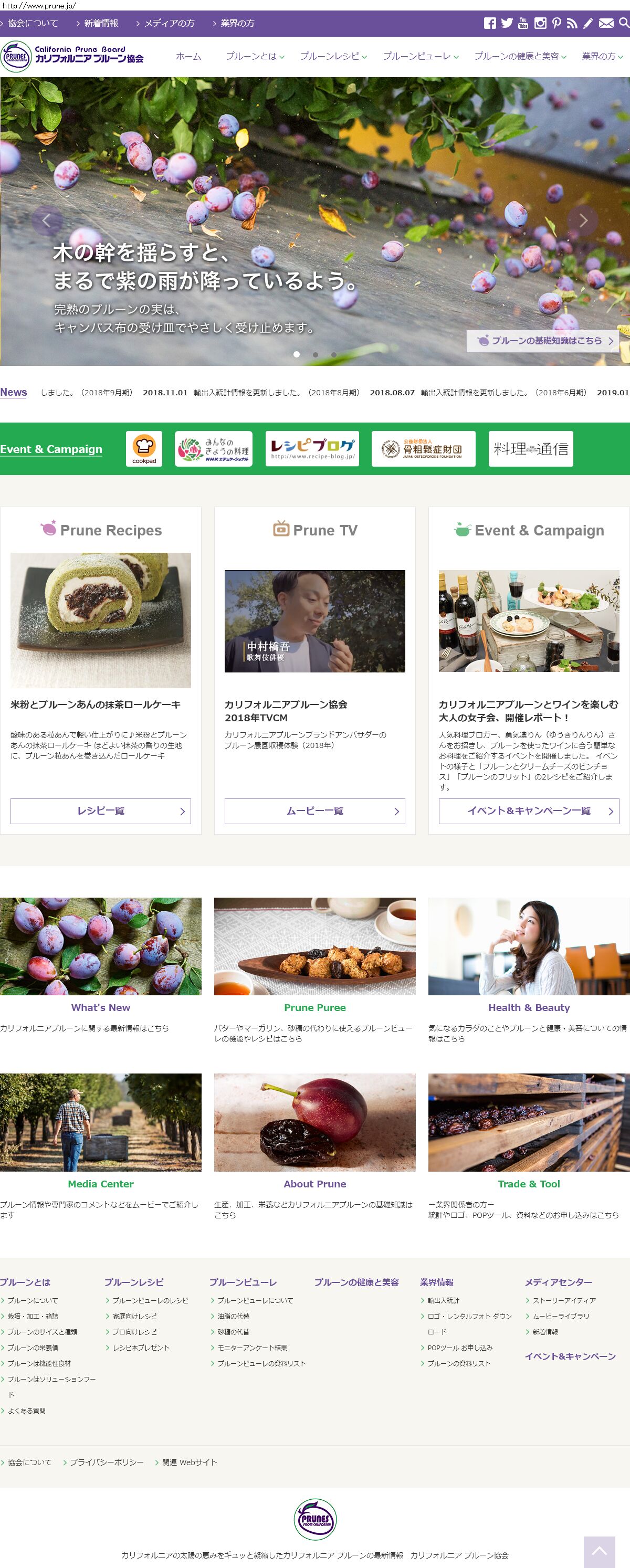This screenshot has width=630, height=1568.
Task: Go to the ホーム menu item
Action: [188, 56]
